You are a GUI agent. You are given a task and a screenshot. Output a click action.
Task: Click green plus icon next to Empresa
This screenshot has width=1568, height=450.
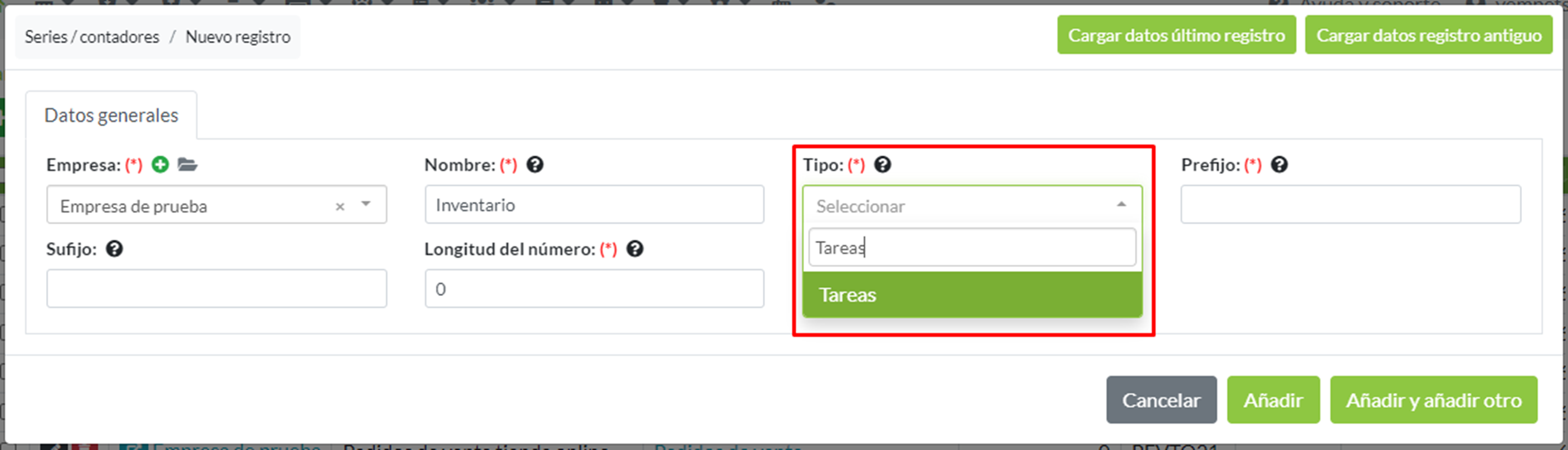(x=160, y=164)
